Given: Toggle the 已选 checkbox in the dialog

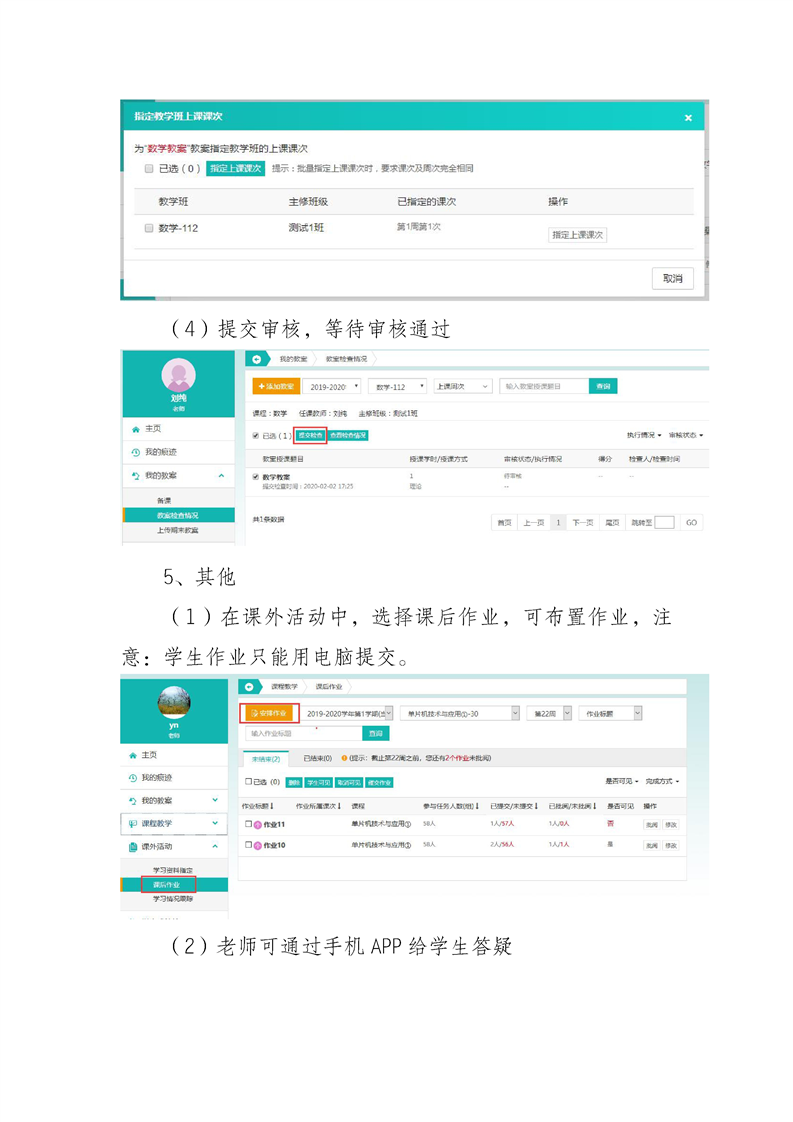Looking at the screenshot, I should (149, 169).
